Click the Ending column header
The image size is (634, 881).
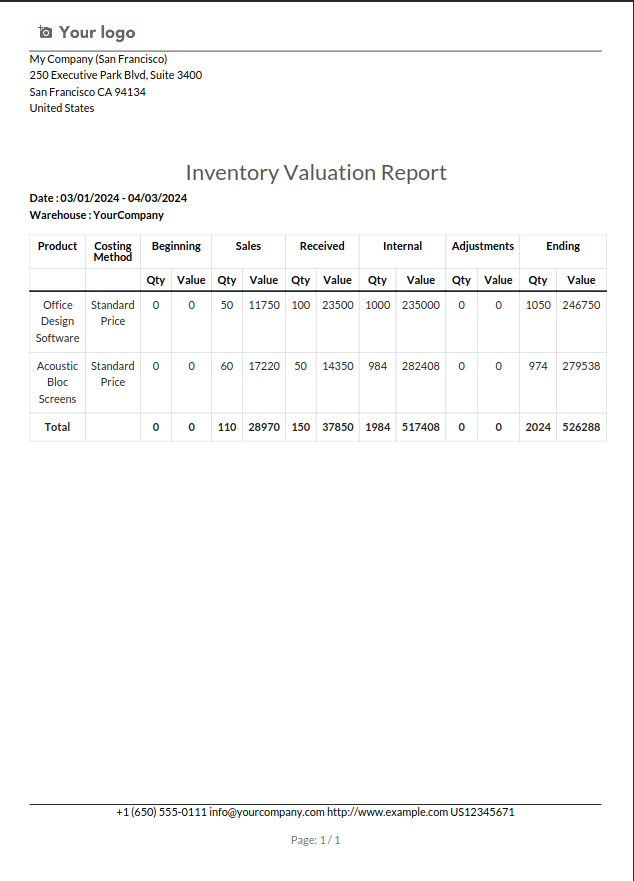pyautogui.click(x=563, y=246)
